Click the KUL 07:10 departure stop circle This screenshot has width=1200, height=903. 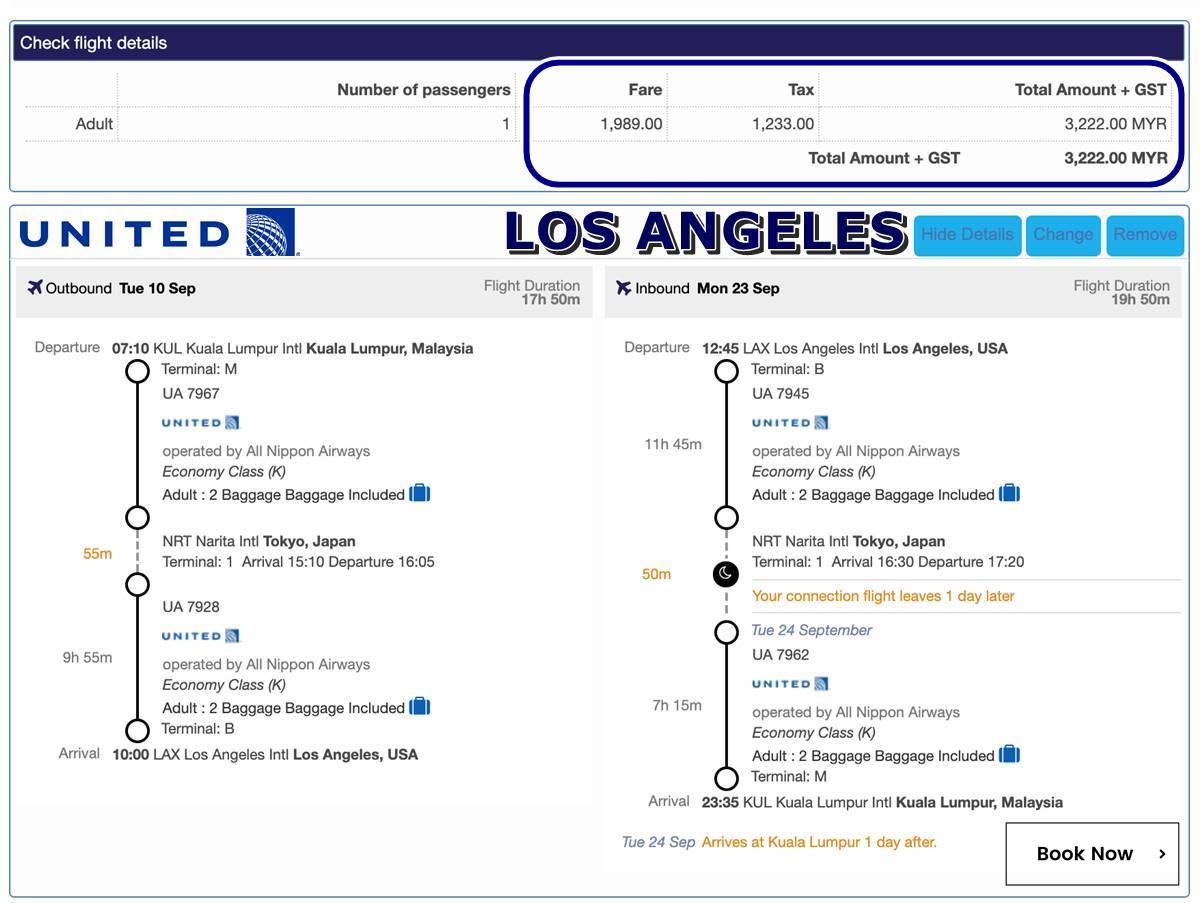click(137, 372)
